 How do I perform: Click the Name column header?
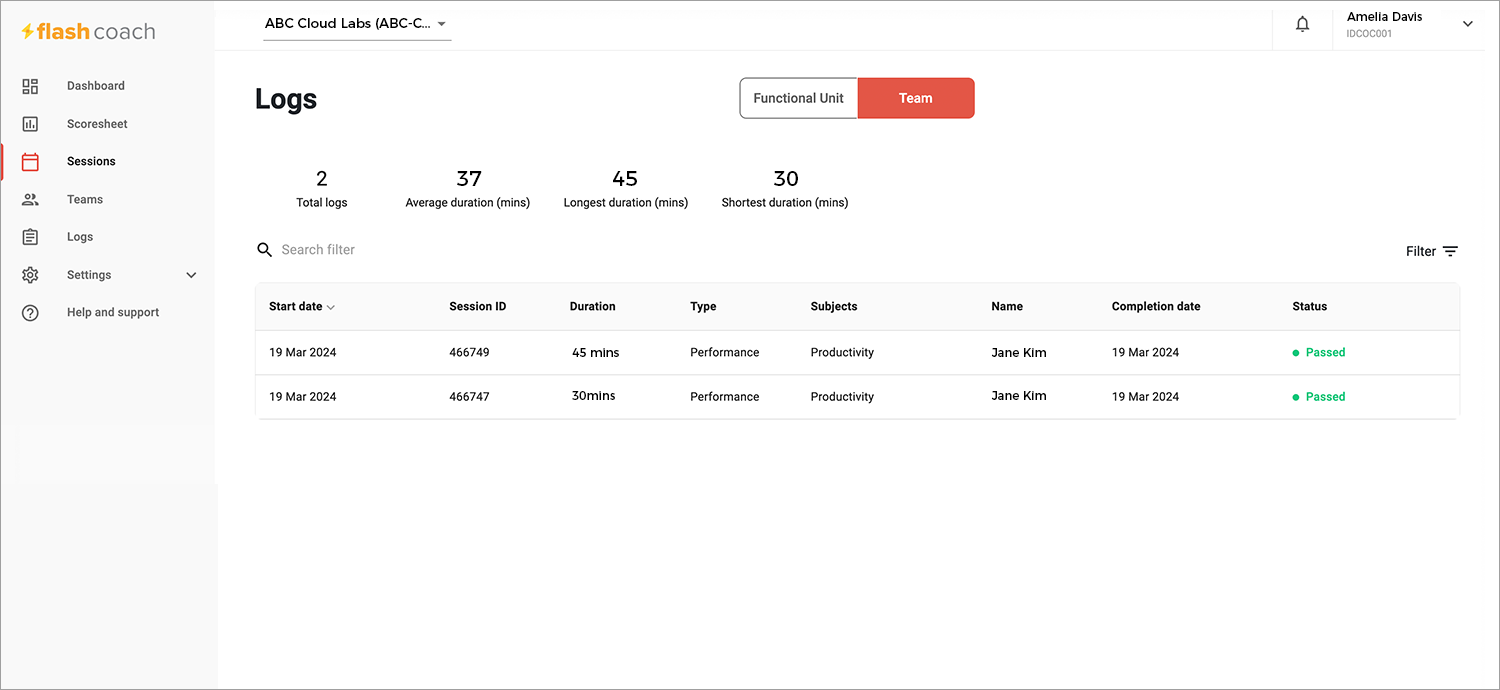click(1007, 307)
